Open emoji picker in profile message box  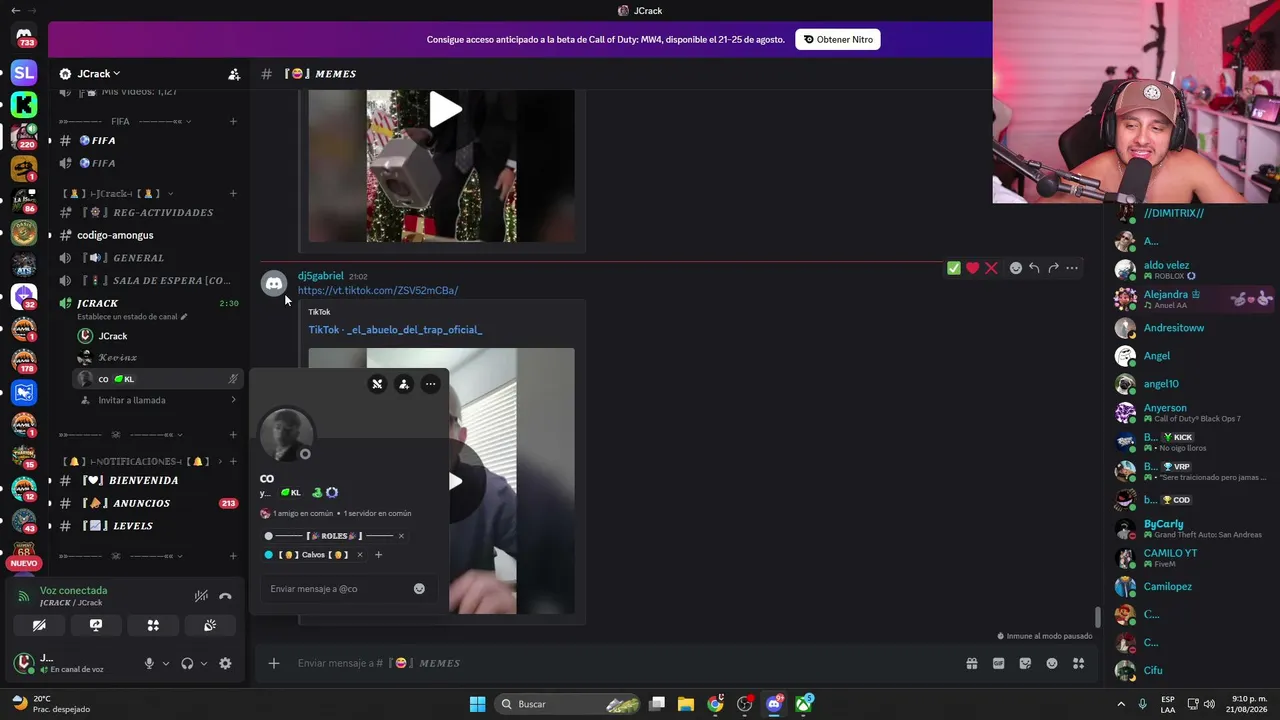pos(419,589)
